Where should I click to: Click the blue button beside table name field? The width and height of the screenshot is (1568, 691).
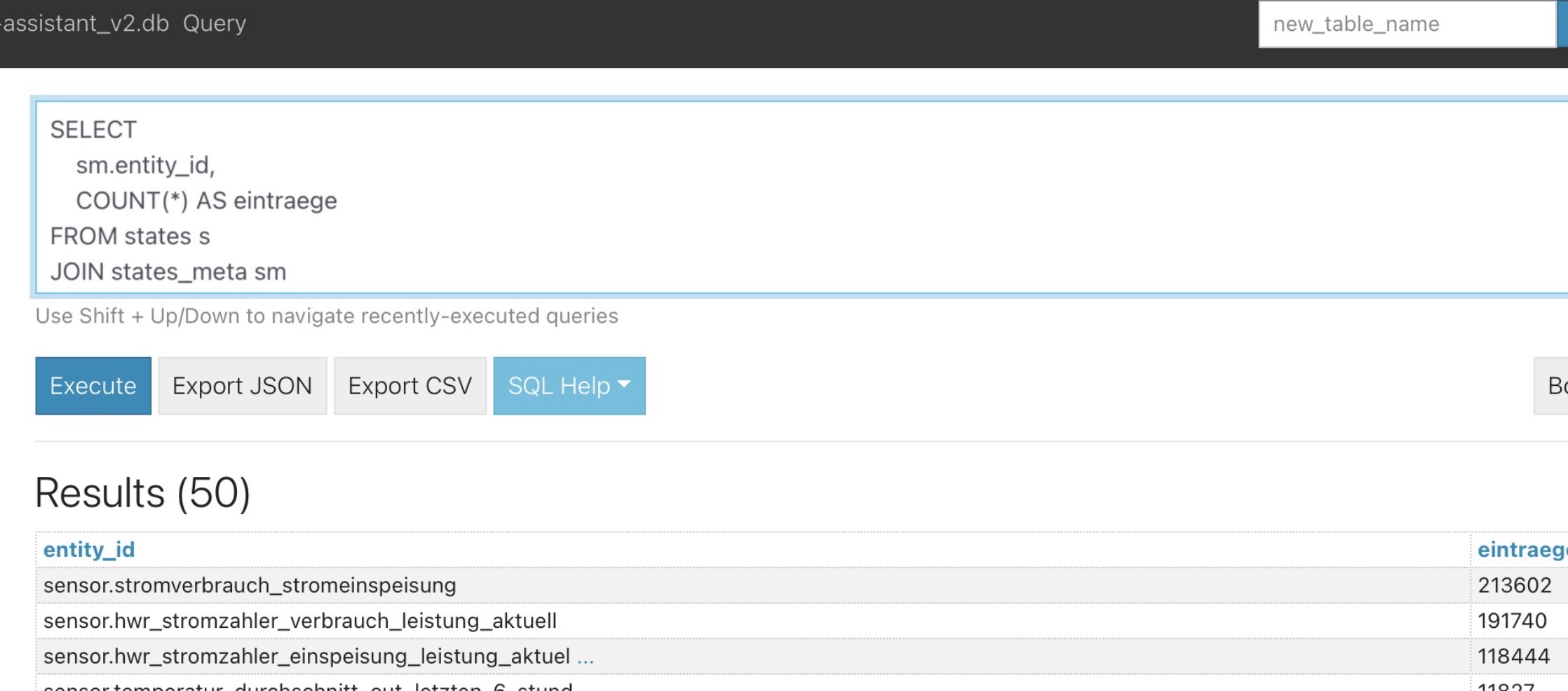(x=1563, y=24)
